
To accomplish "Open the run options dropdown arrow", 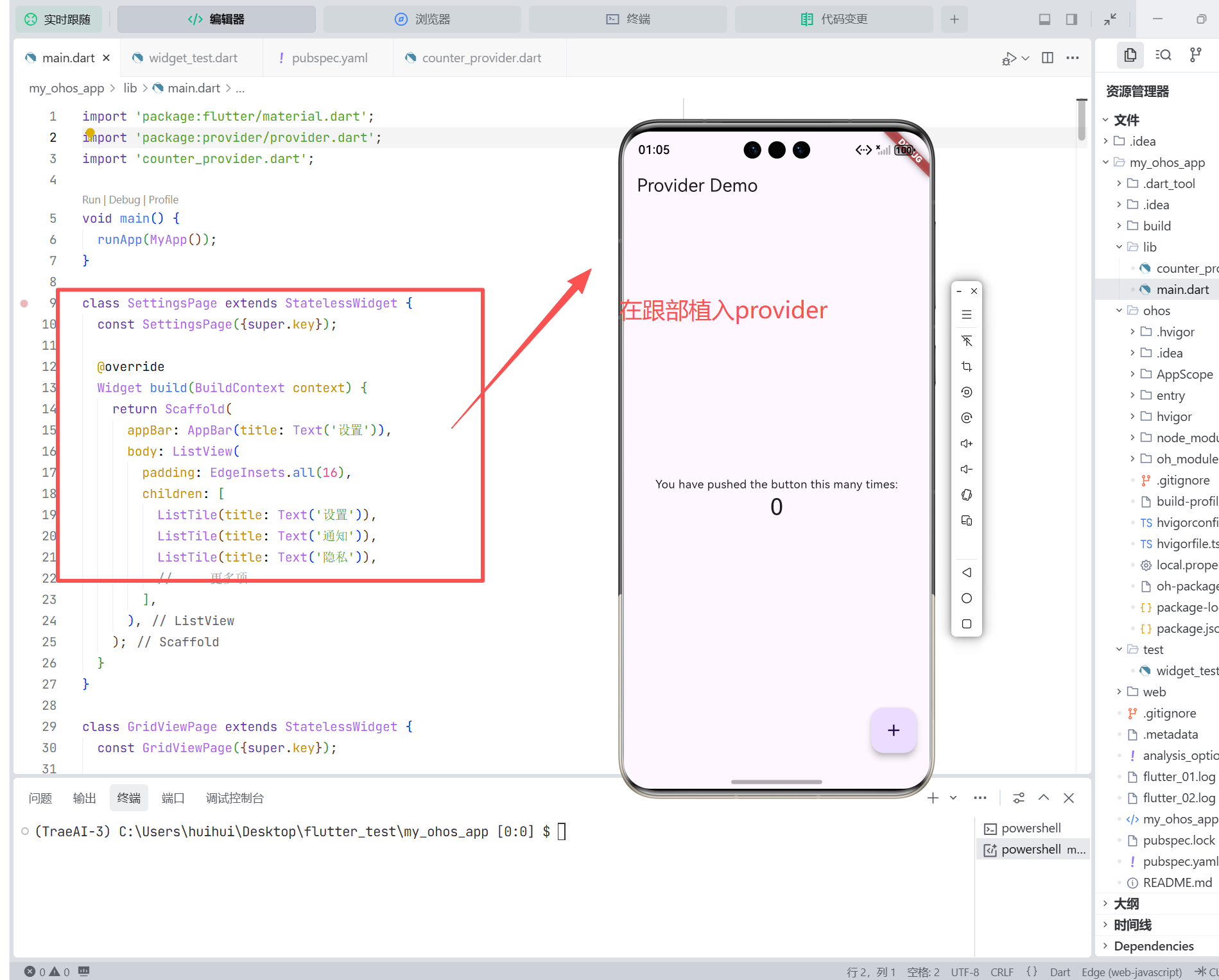I will point(1025,58).
